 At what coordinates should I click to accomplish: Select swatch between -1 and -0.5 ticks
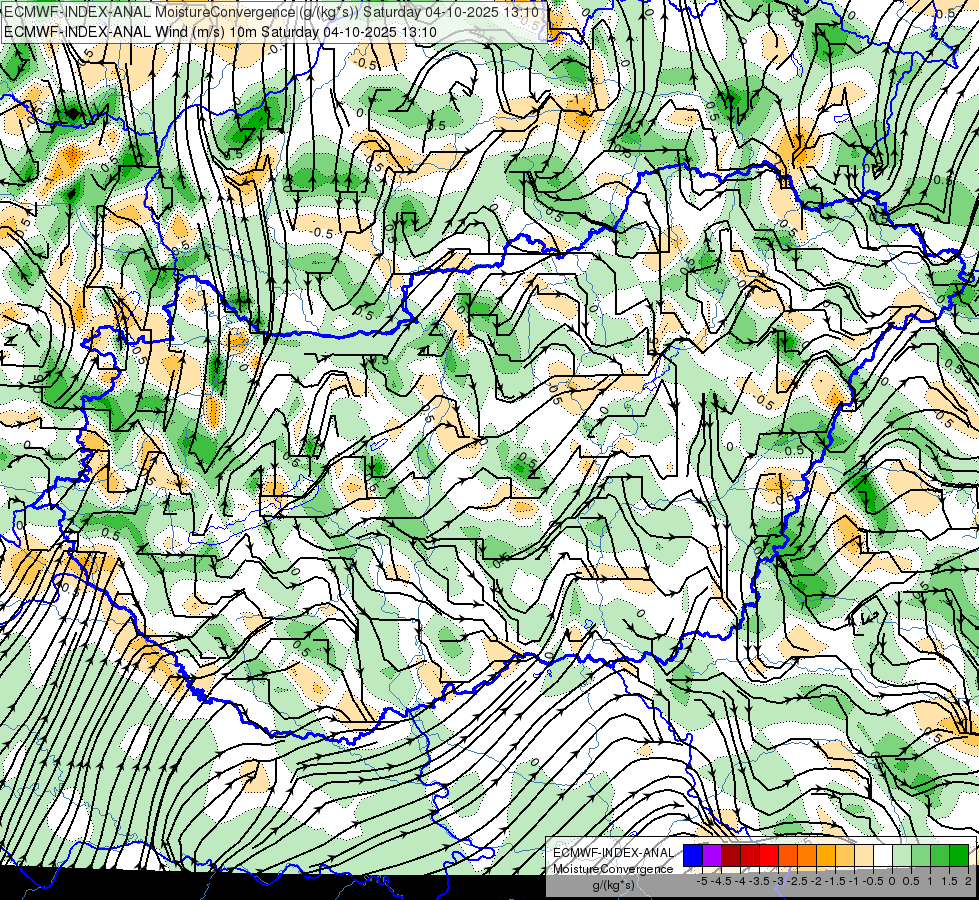(x=864, y=856)
